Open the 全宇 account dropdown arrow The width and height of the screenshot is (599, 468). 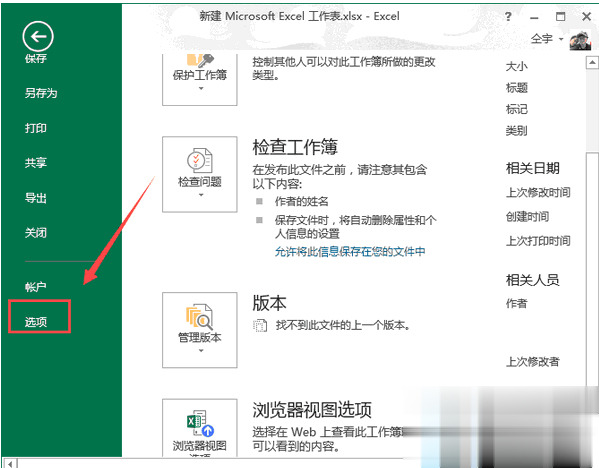pos(561,39)
